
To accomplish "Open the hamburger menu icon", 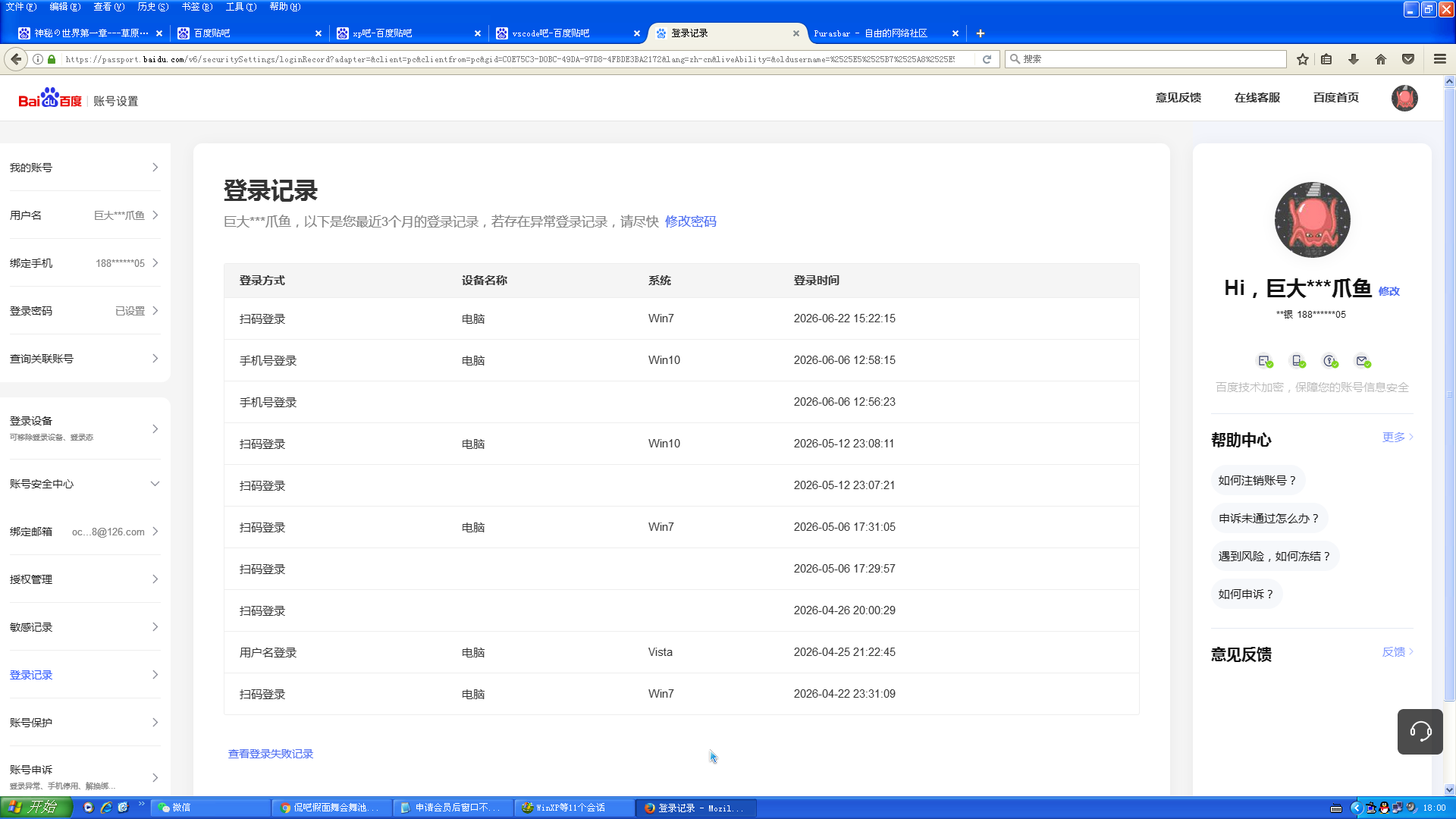I will click(1440, 59).
